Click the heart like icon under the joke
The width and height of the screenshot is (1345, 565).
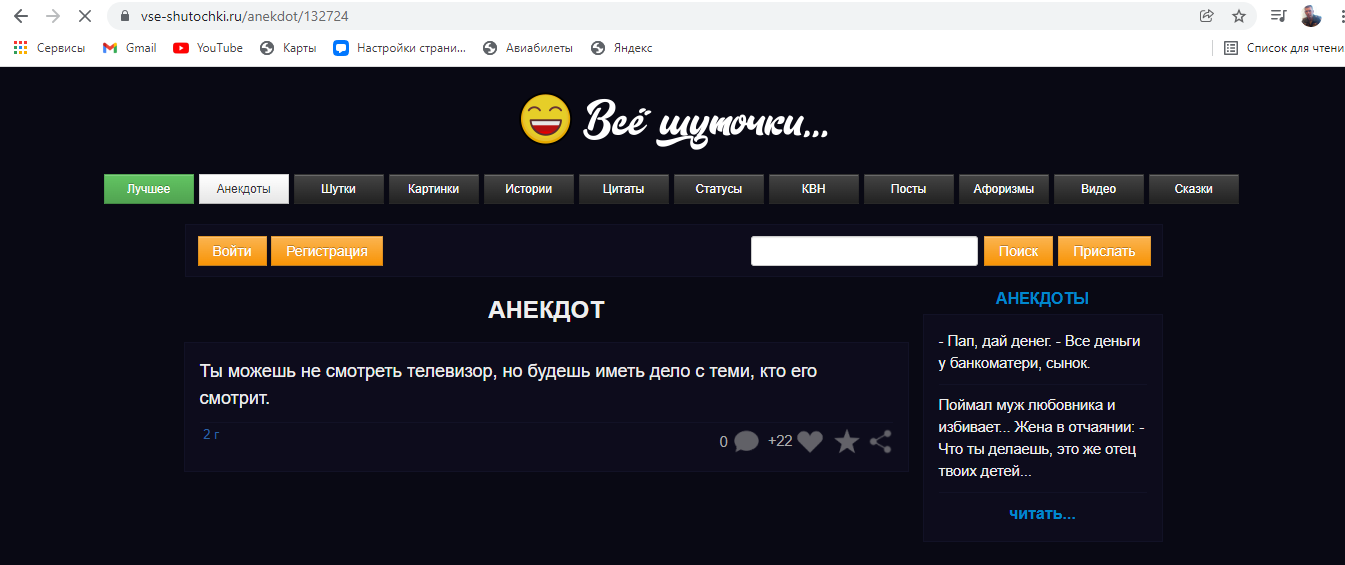pyautogui.click(x=810, y=441)
